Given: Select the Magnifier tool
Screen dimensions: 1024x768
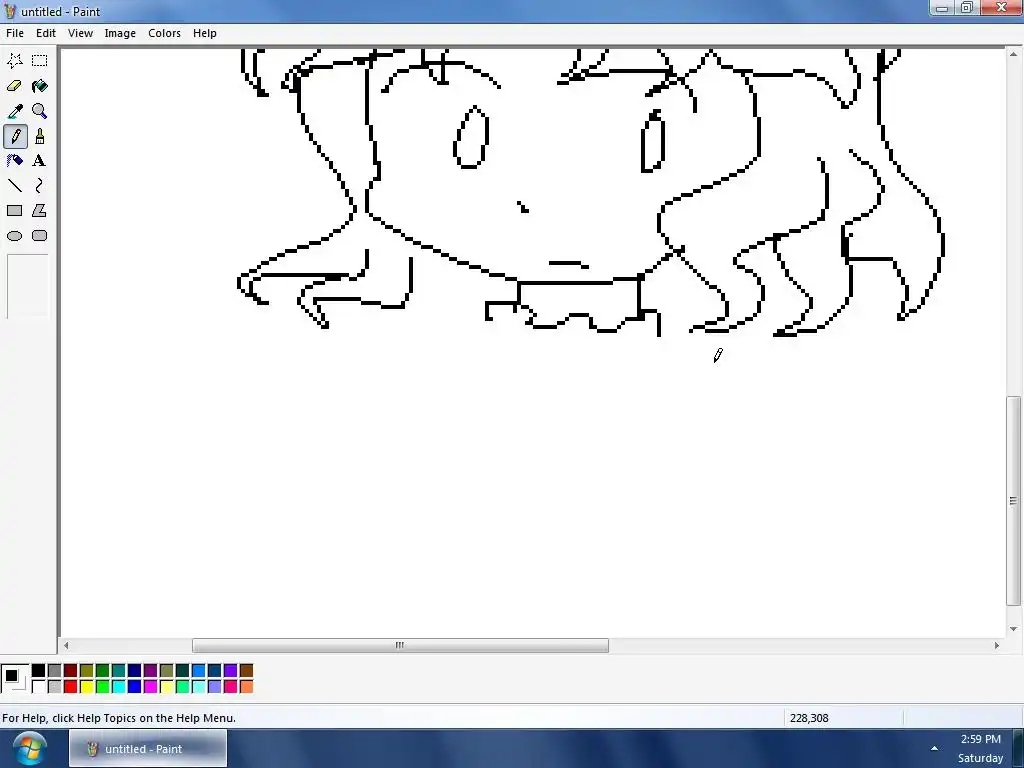Looking at the screenshot, I should 40,111.
